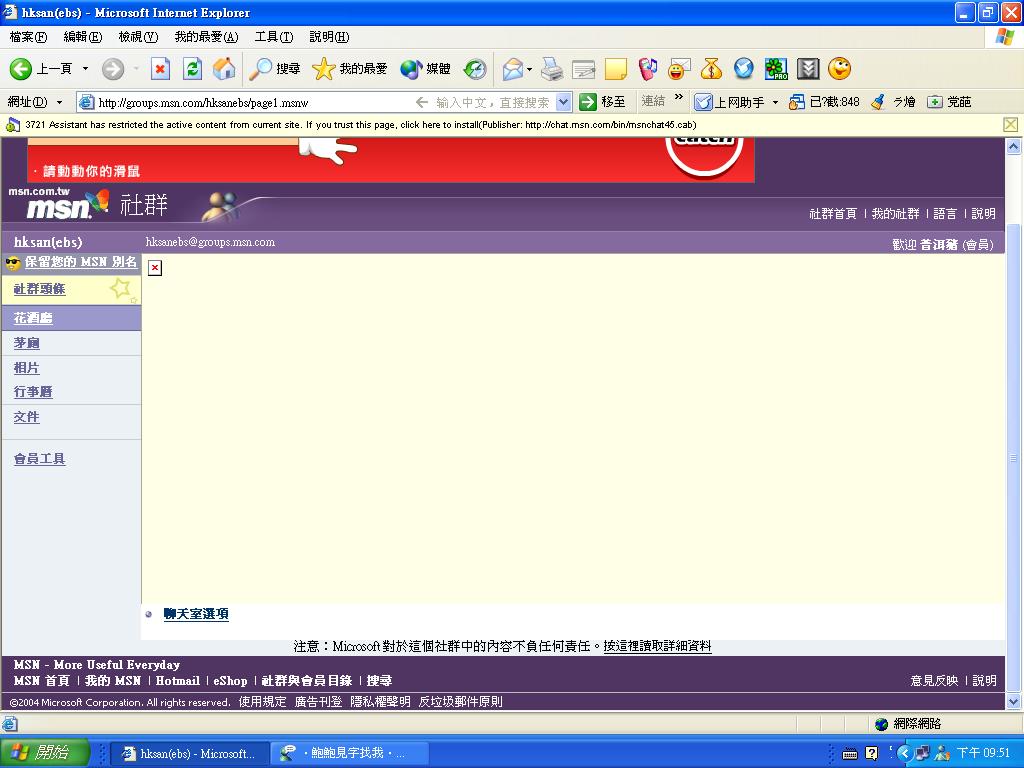Open the Hotmail footer link

[x=178, y=680]
